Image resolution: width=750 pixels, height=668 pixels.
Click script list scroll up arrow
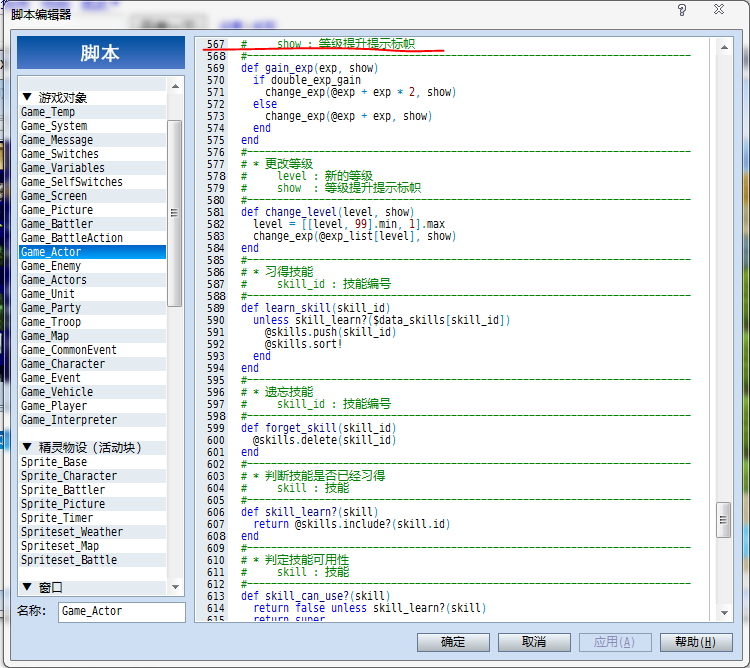175,86
